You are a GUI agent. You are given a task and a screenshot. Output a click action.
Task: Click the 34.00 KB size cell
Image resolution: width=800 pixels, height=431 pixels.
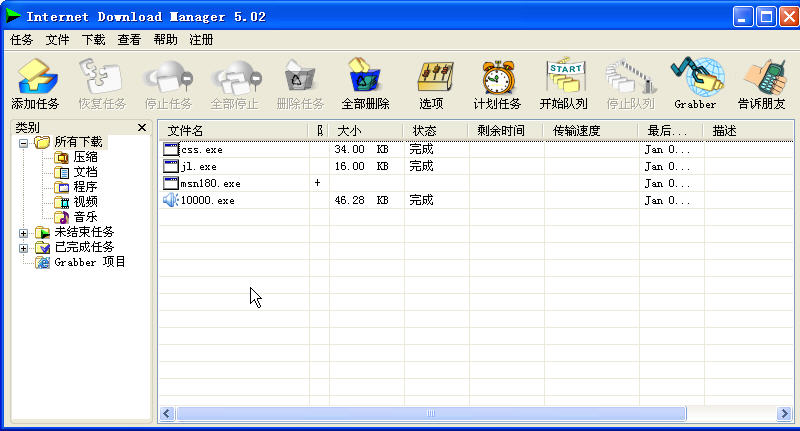(x=361, y=149)
